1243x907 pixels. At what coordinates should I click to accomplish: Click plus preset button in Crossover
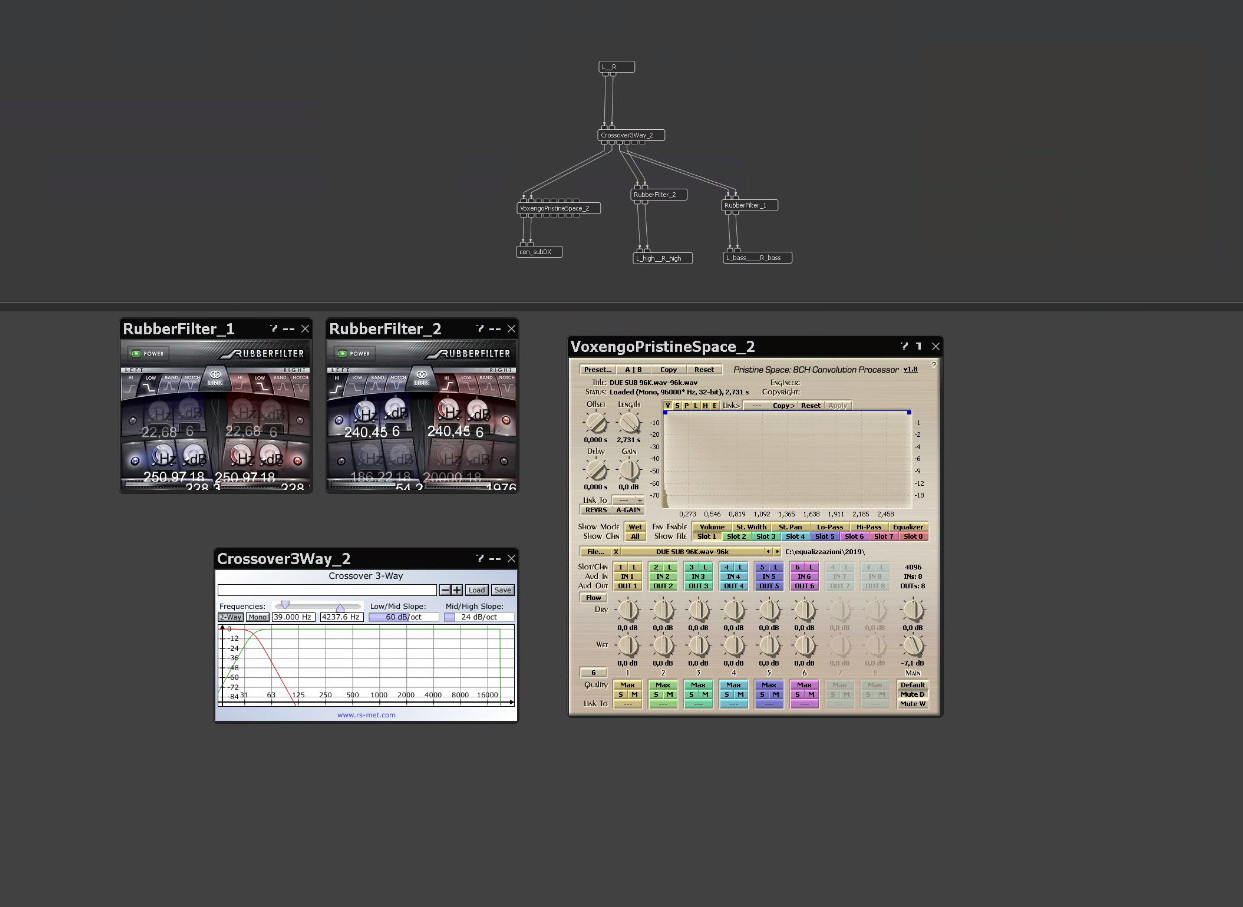point(457,590)
